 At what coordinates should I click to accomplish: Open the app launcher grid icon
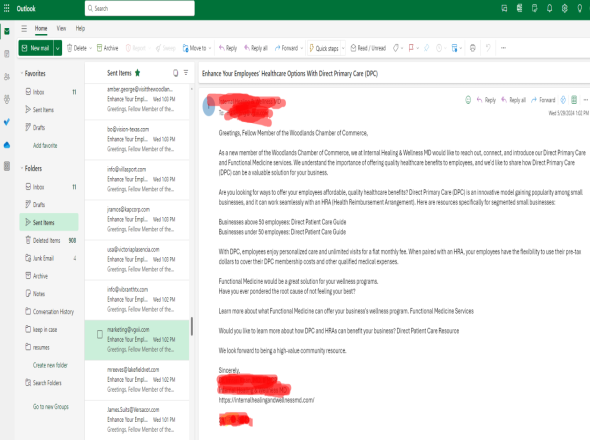[6, 8]
